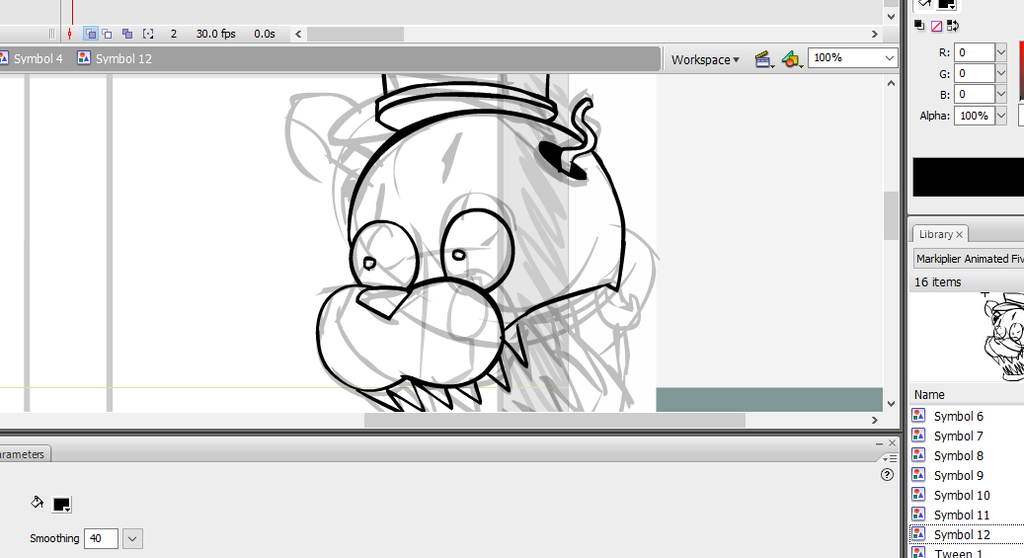Switch to the Library tab

(x=936, y=234)
